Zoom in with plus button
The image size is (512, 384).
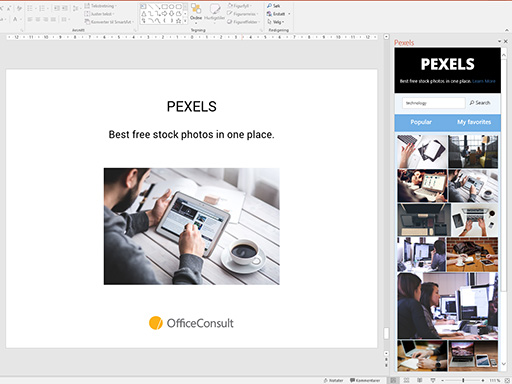(483, 380)
